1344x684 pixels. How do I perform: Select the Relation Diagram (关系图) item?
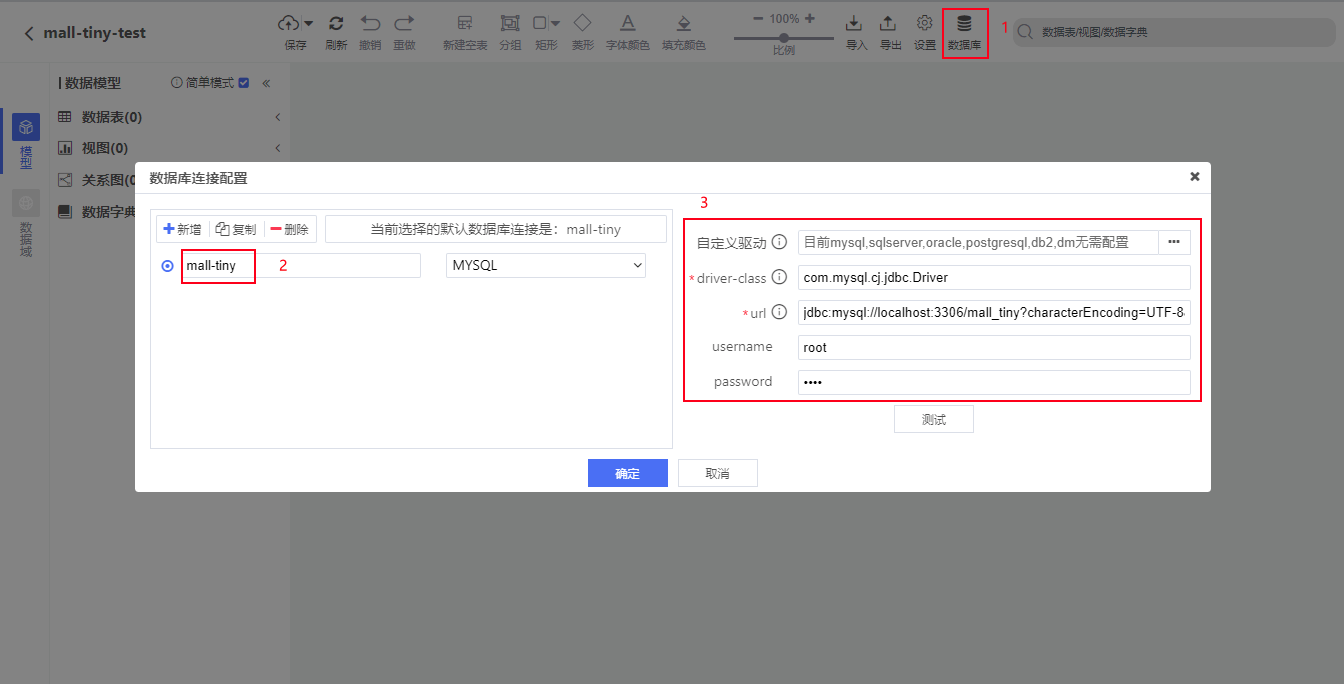[x=108, y=180]
